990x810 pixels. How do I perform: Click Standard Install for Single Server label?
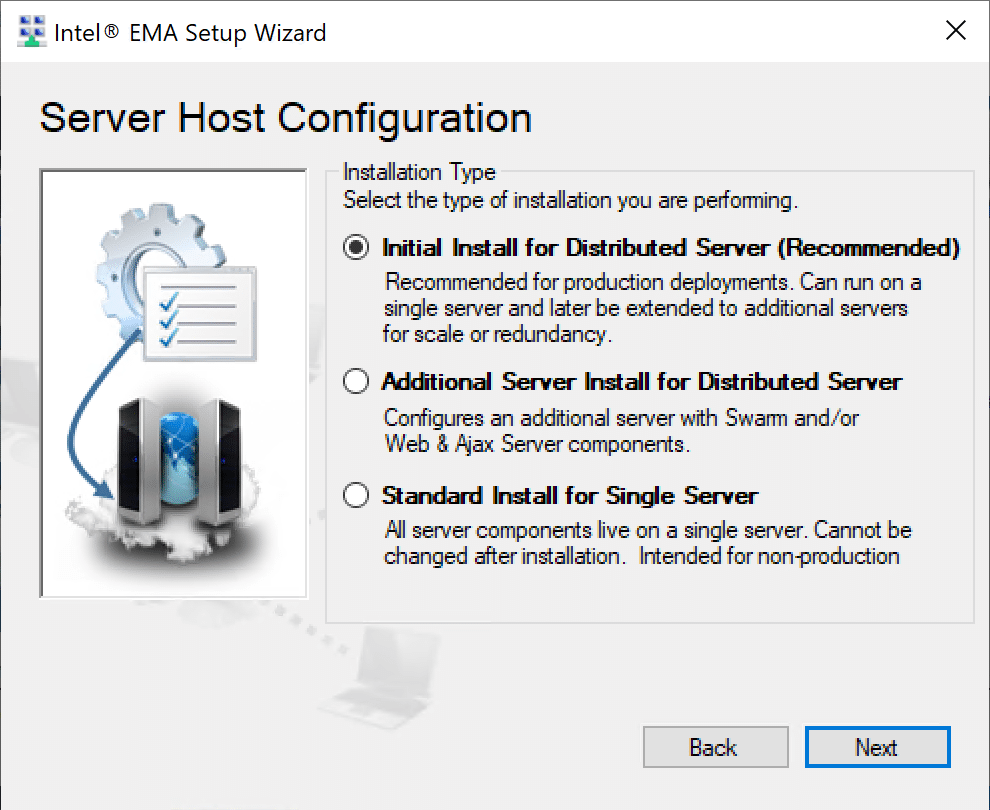[570, 496]
